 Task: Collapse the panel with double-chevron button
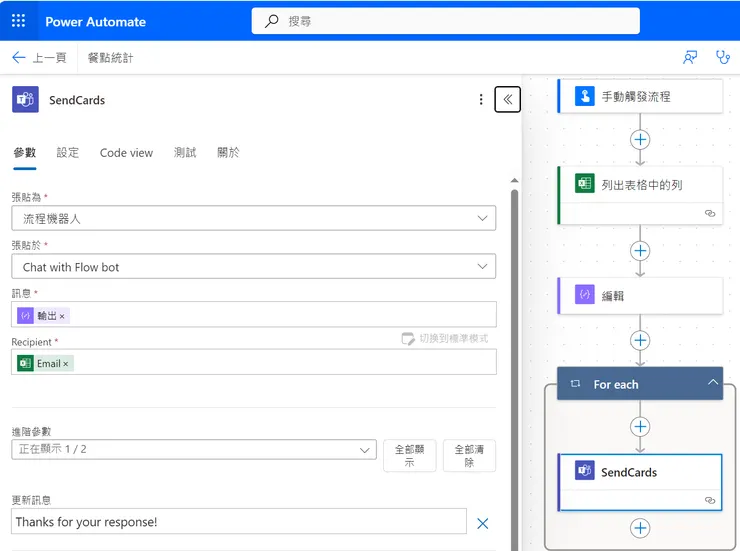[507, 100]
